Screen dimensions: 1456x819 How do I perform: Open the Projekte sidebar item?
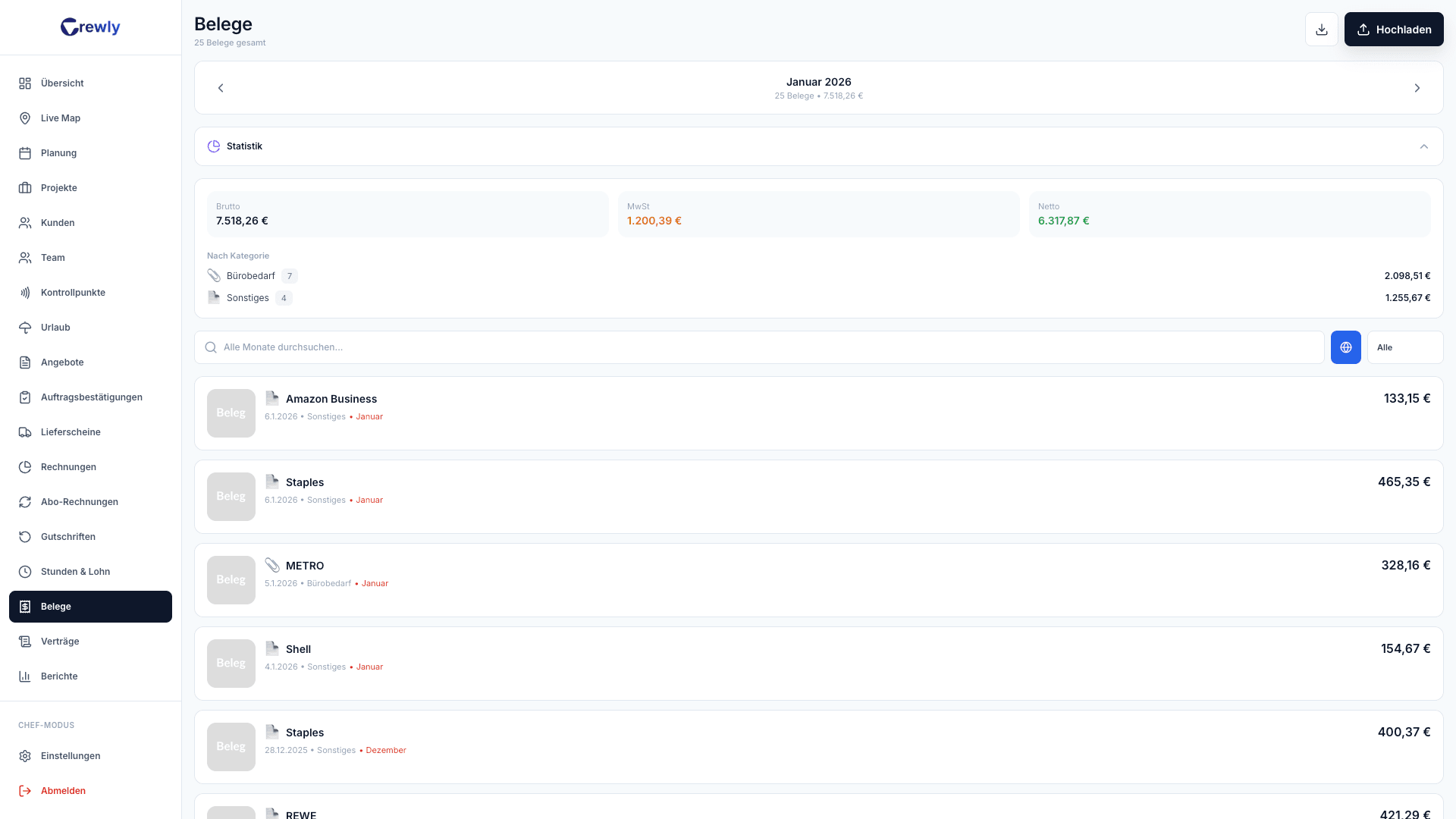pos(59,188)
